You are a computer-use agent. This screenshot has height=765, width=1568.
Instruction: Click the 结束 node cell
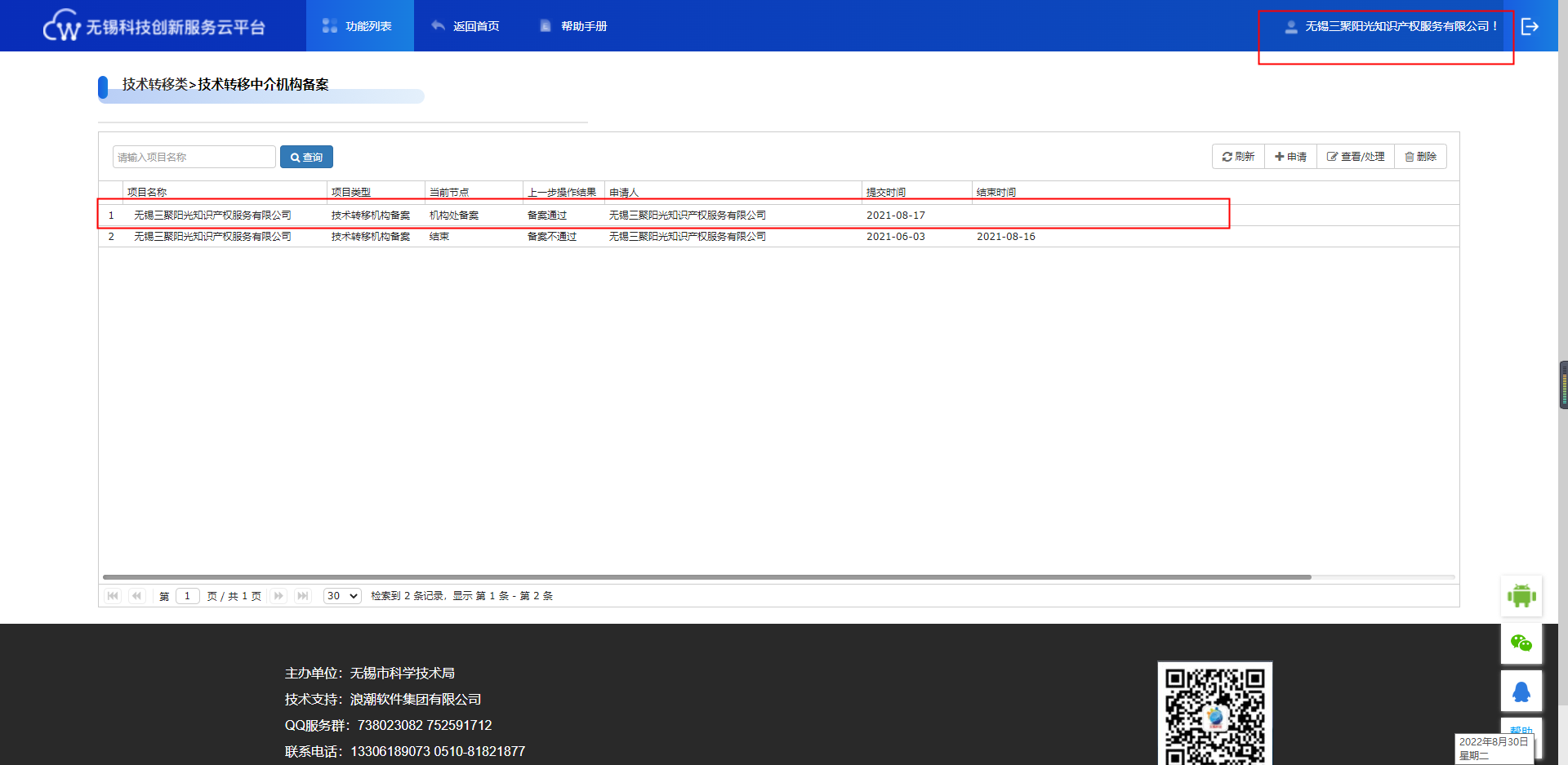tap(439, 237)
